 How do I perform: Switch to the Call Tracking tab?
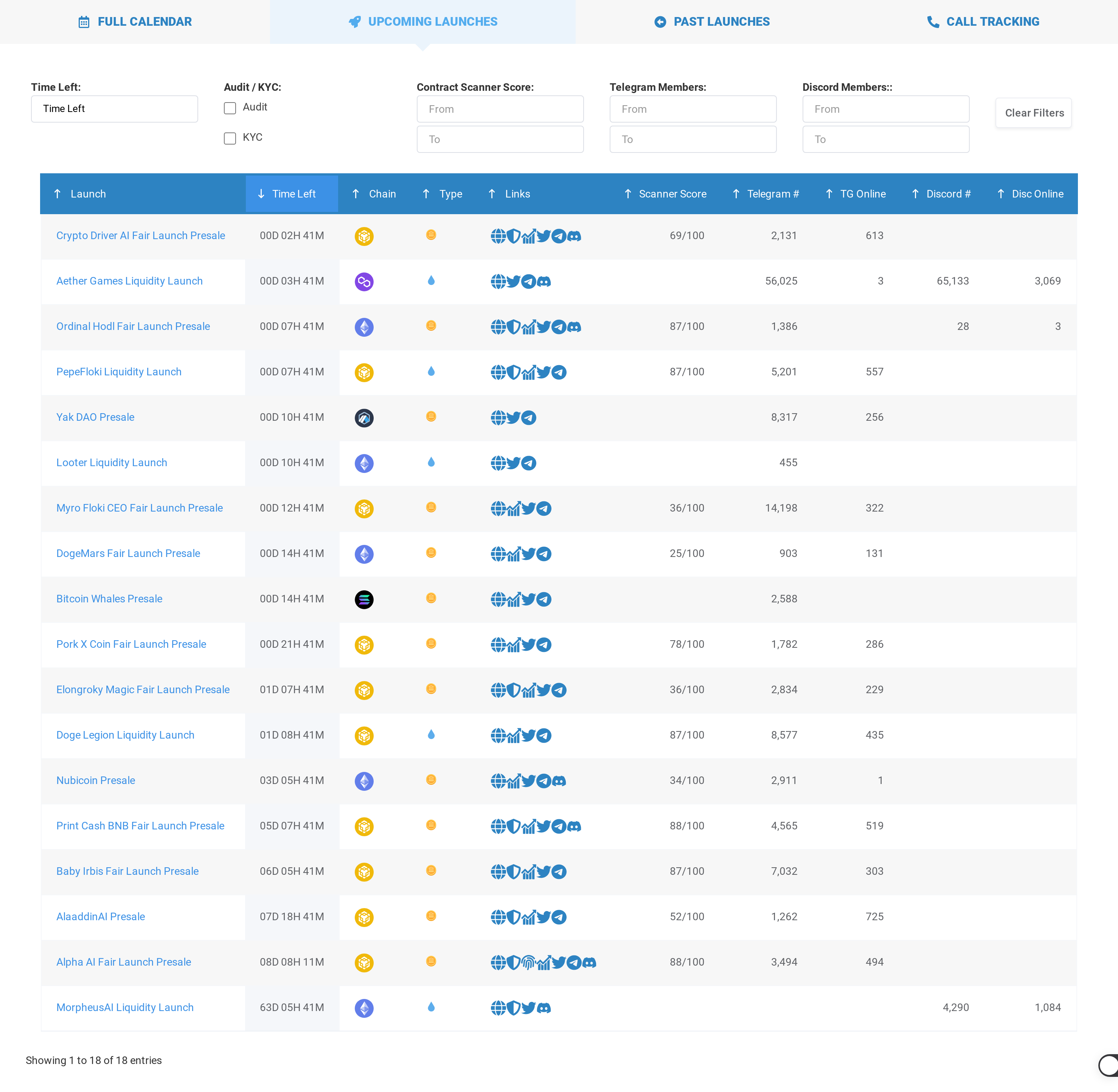pos(983,22)
